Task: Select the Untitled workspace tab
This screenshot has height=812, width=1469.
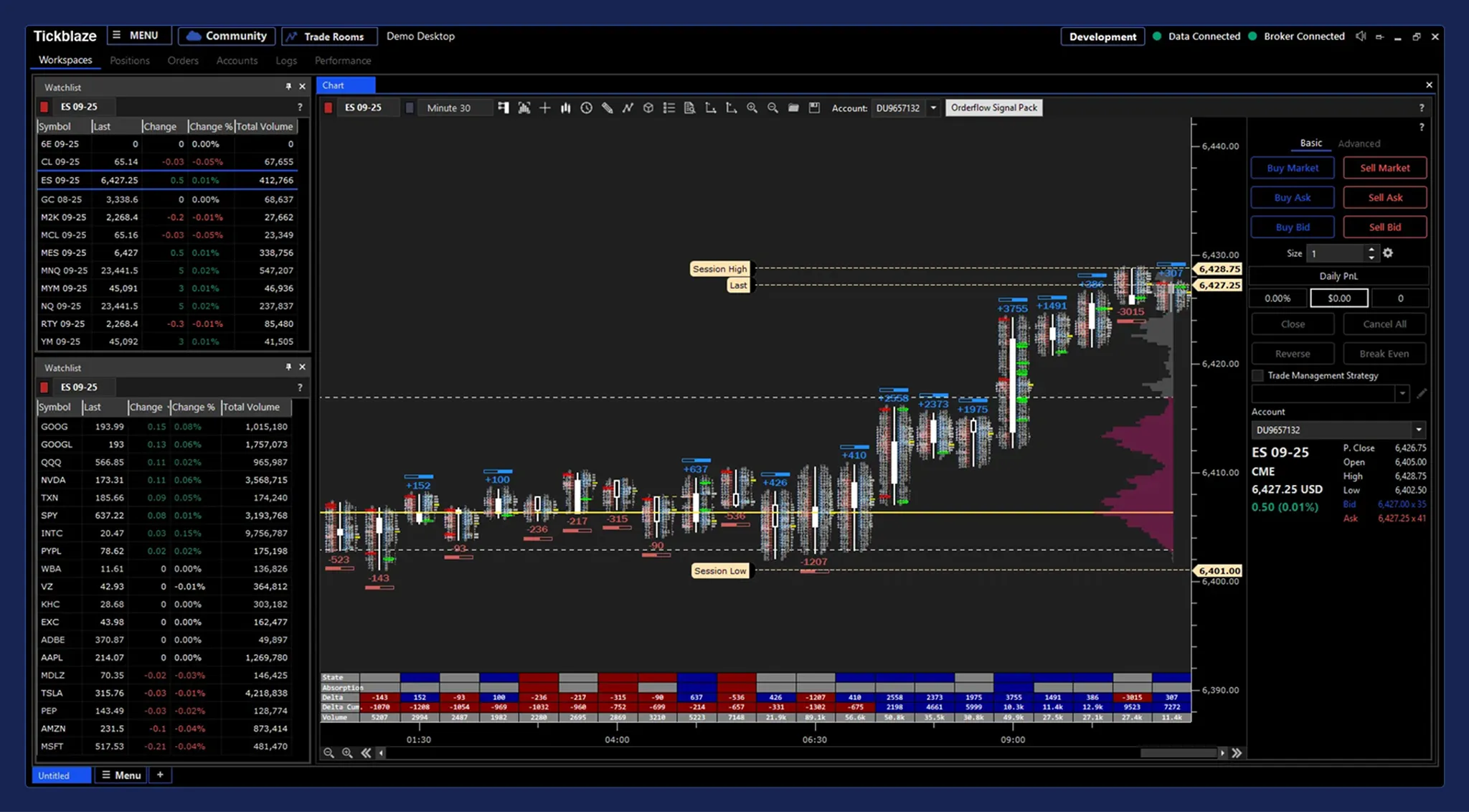Action: pyautogui.click(x=62, y=775)
